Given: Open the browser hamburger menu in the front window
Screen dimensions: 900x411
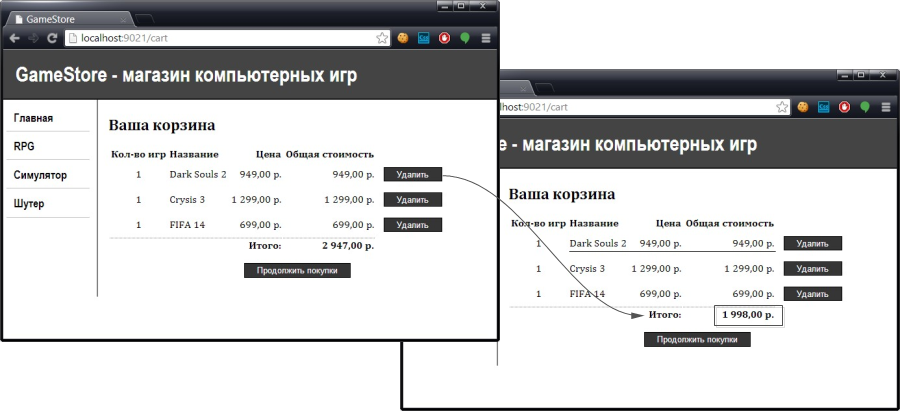Looking at the screenshot, I should 486,38.
